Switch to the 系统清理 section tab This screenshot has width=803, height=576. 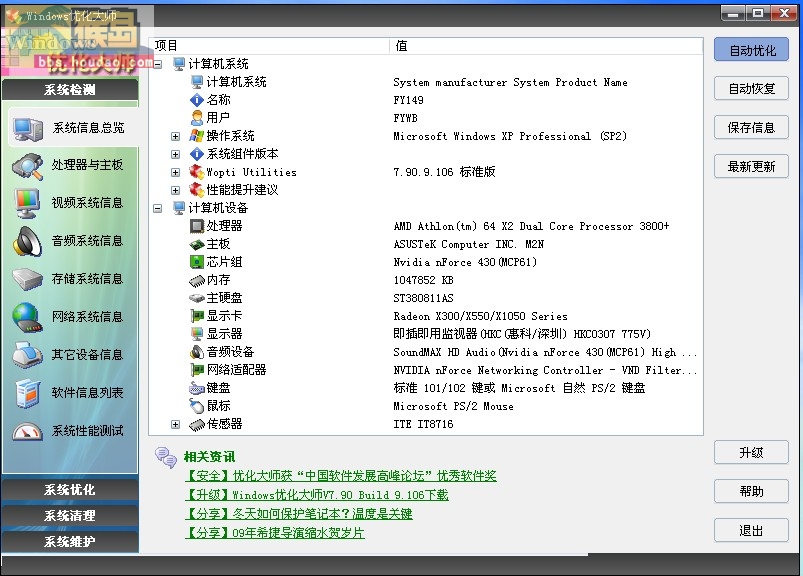click(70, 516)
